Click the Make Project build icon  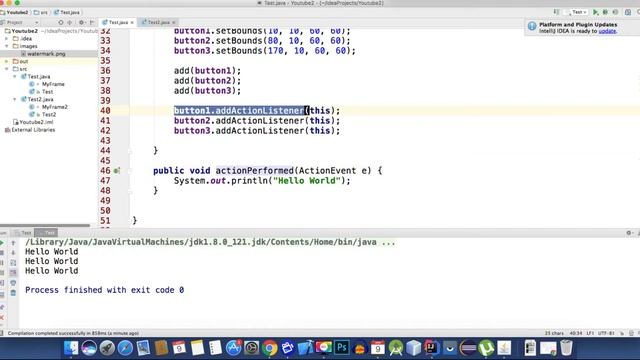[x=556, y=12]
